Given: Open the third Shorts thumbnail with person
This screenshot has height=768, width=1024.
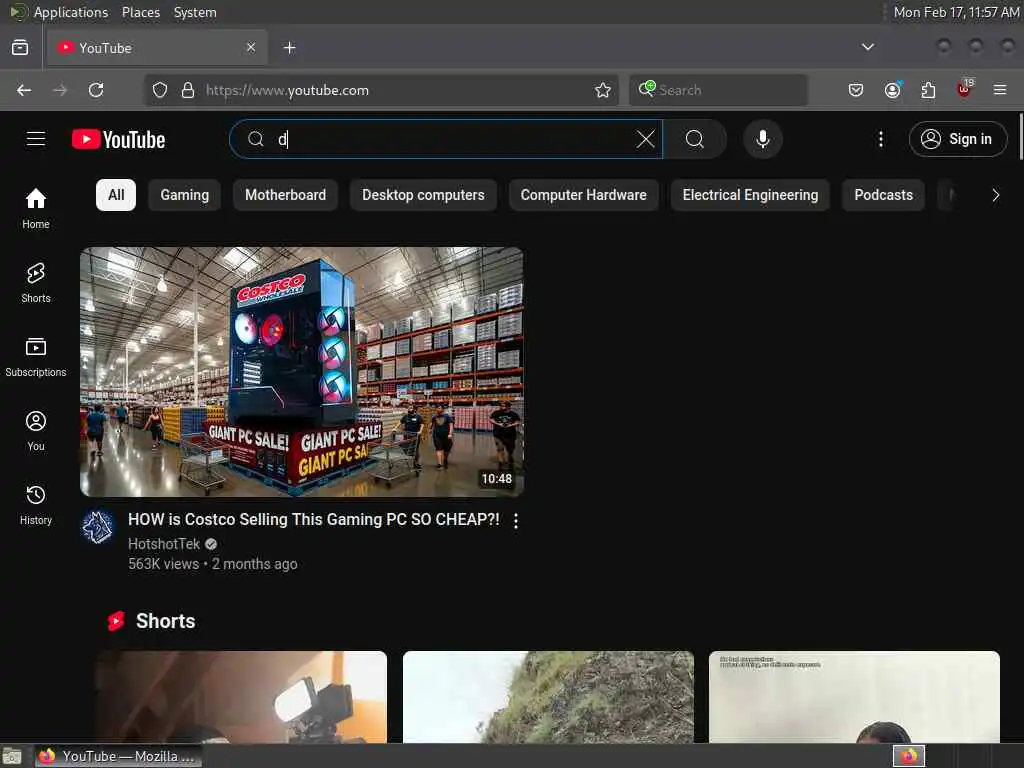Looking at the screenshot, I should 854,697.
